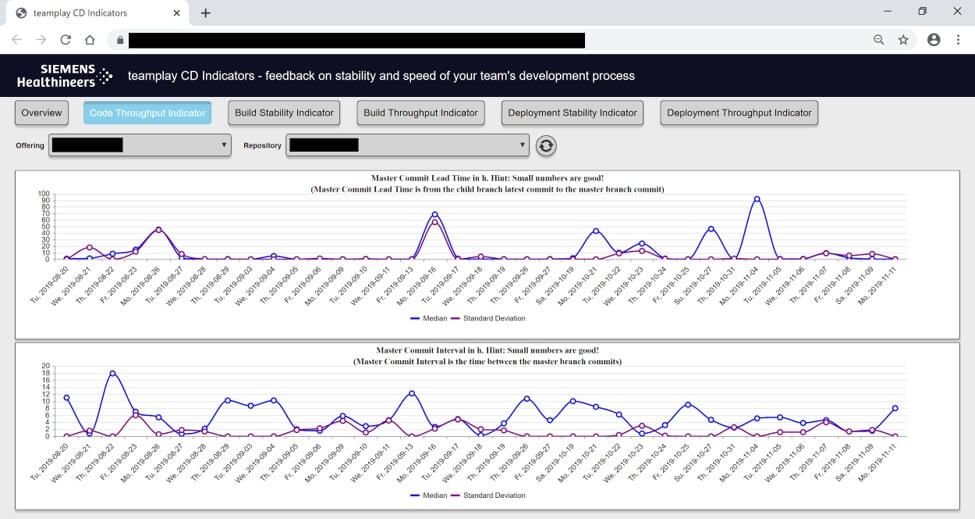Open Deployment Throughput Indicator tab
Viewport: 975px width, 519px height.
pyautogui.click(x=739, y=113)
